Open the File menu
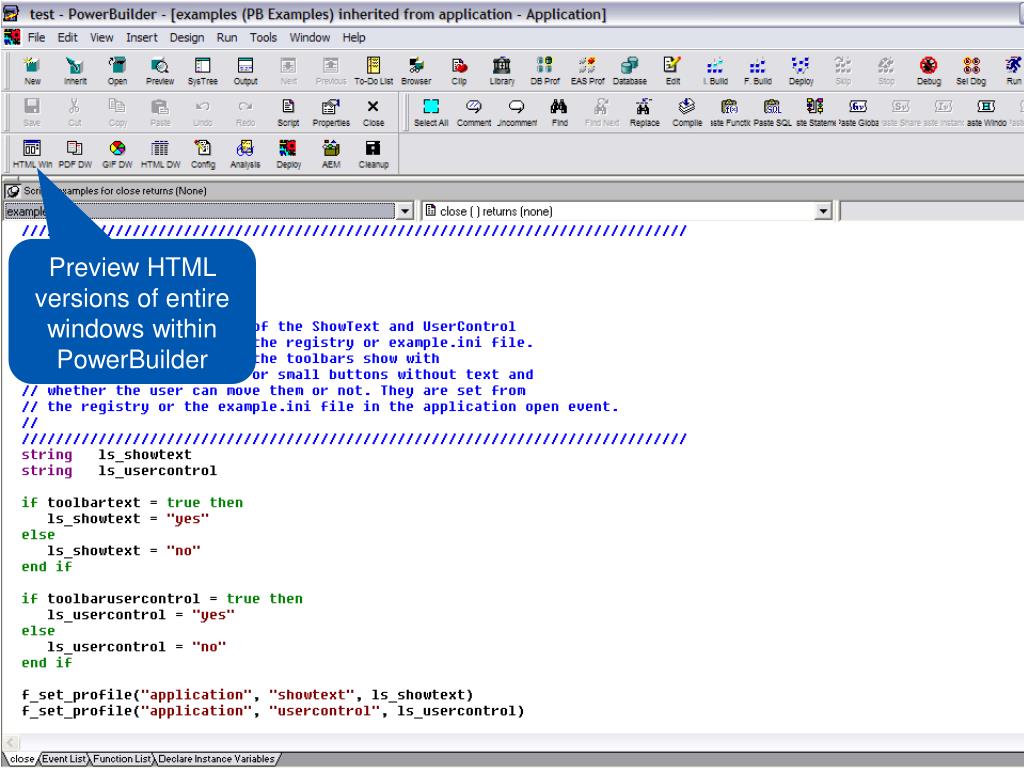1024x768 pixels. click(36, 37)
